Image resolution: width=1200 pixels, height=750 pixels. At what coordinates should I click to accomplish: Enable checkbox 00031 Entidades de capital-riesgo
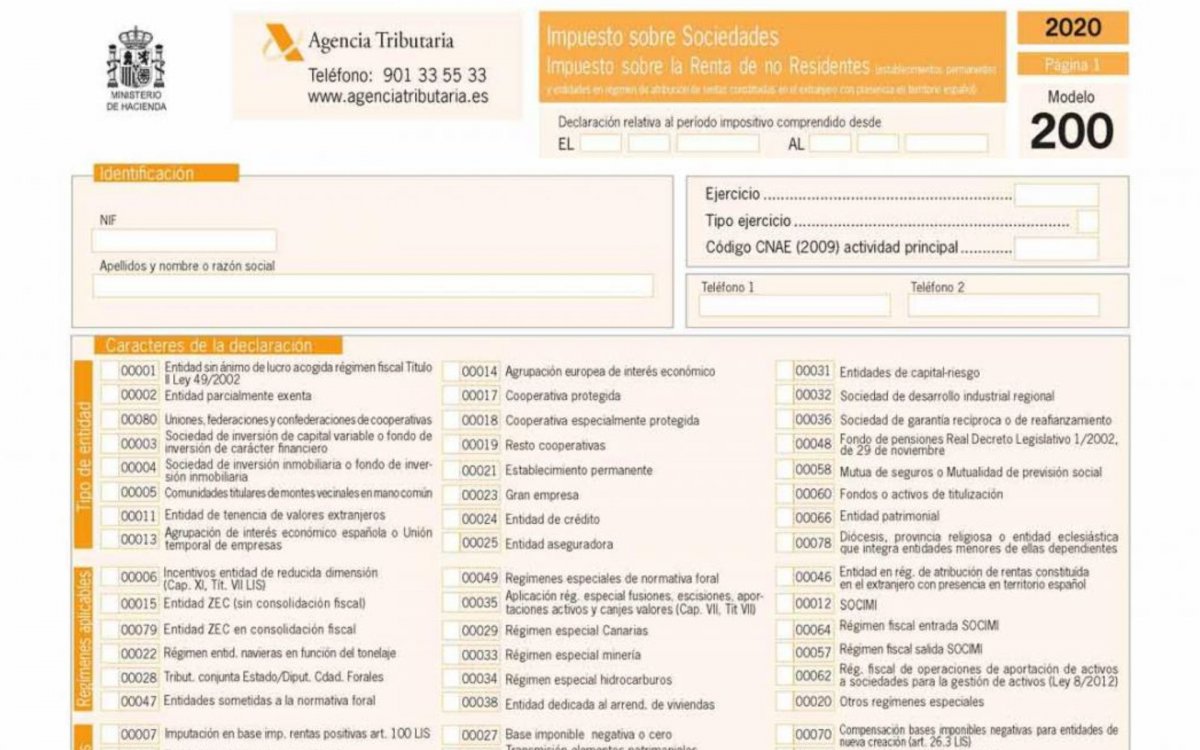[x=784, y=371]
